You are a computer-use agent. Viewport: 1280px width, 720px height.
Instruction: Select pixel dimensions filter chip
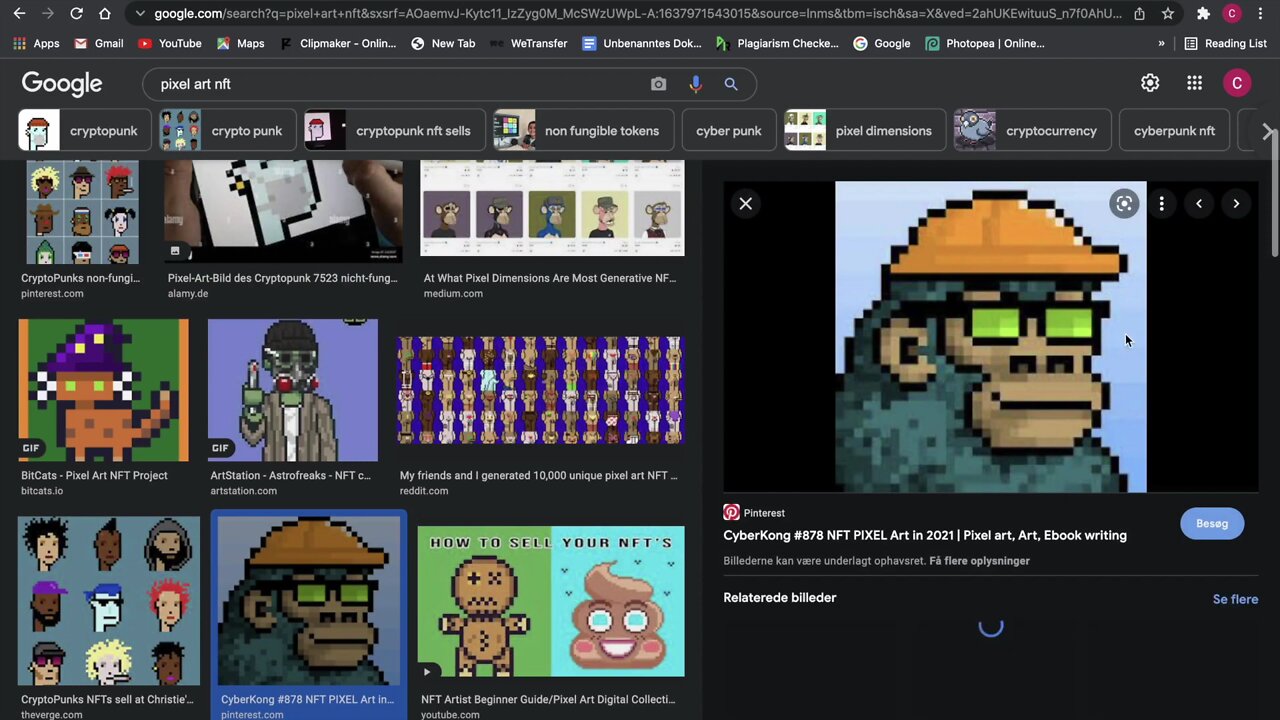point(865,130)
